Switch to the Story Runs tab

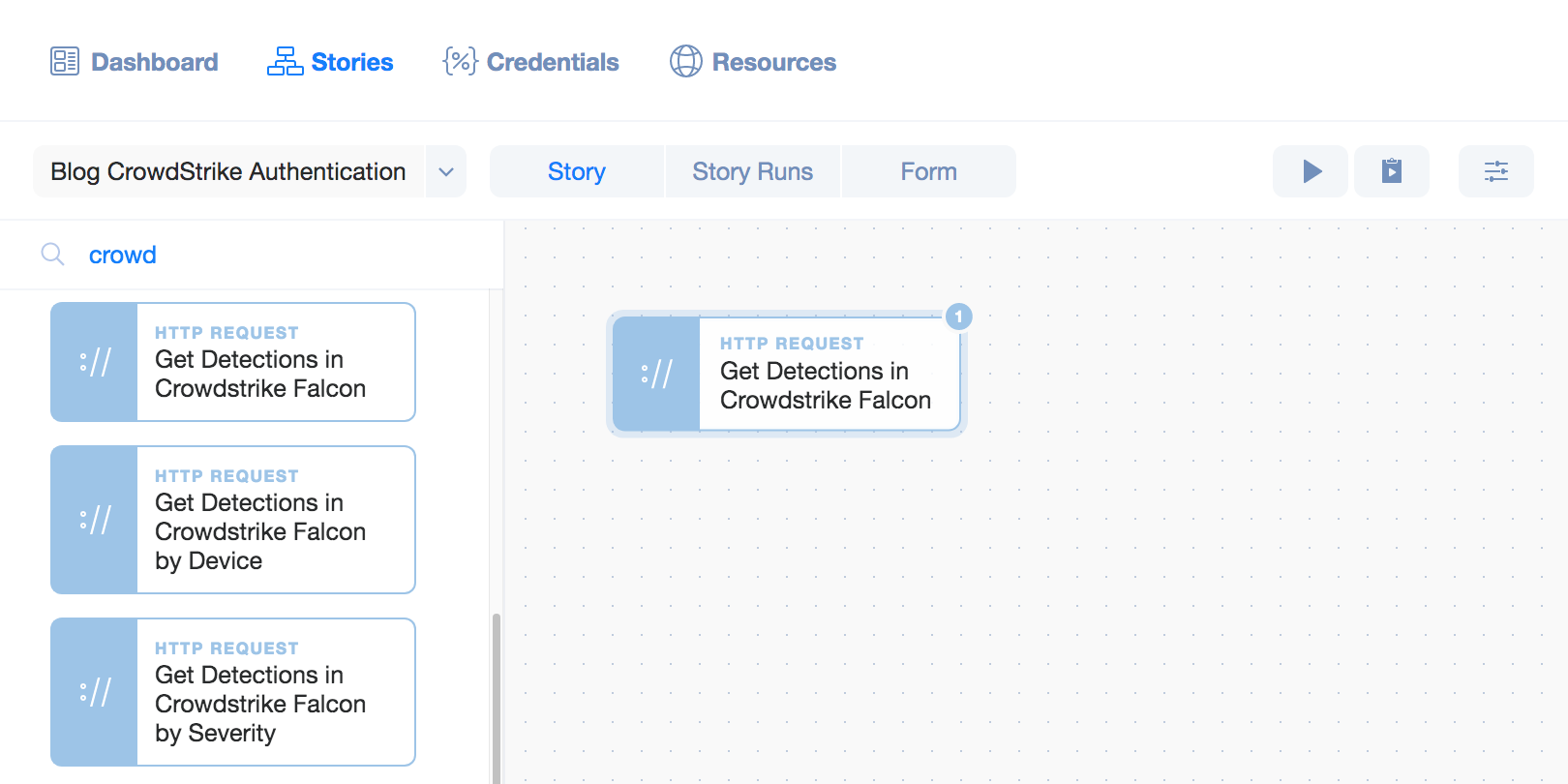coord(753,172)
